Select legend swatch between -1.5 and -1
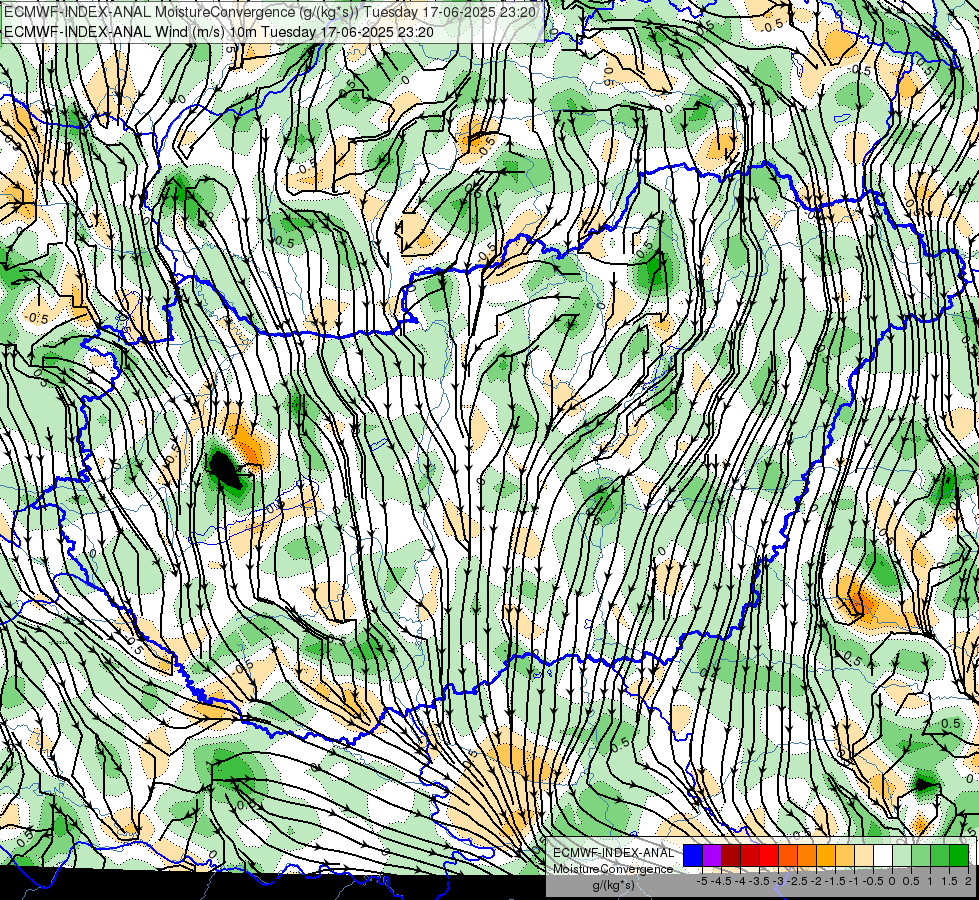 [x=845, y=856]
